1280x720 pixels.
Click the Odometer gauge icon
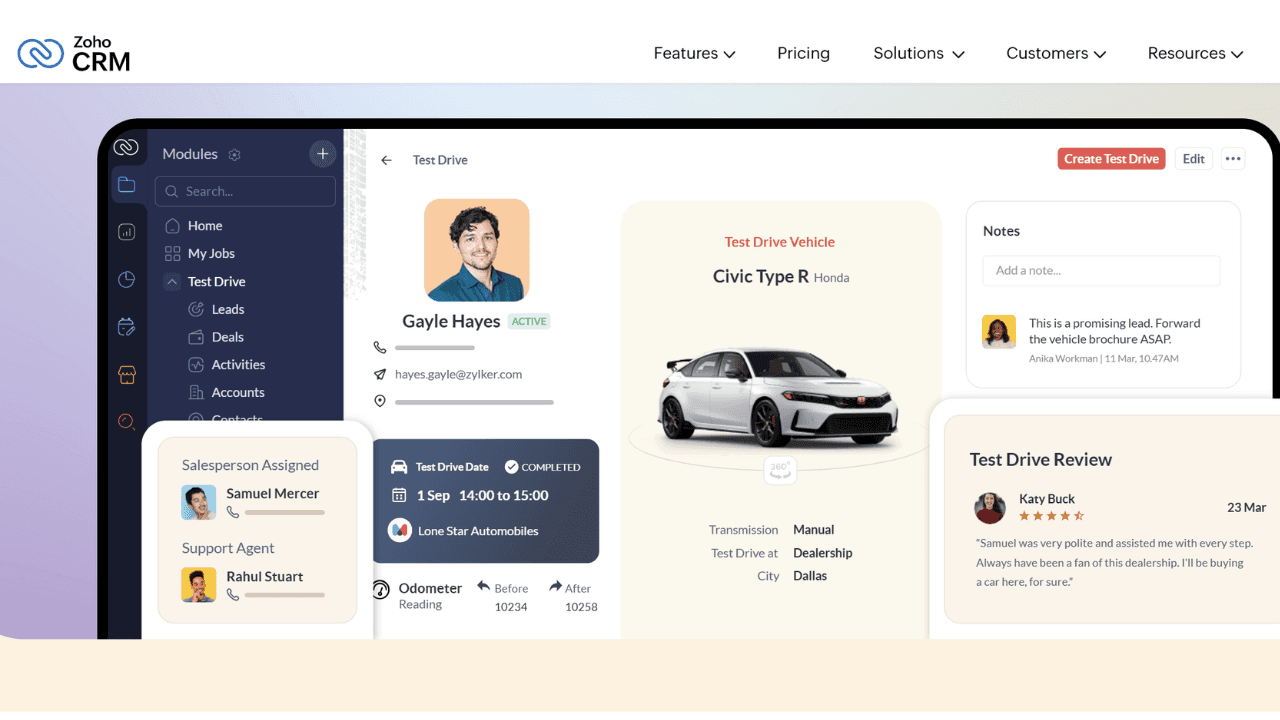point(381,589)
